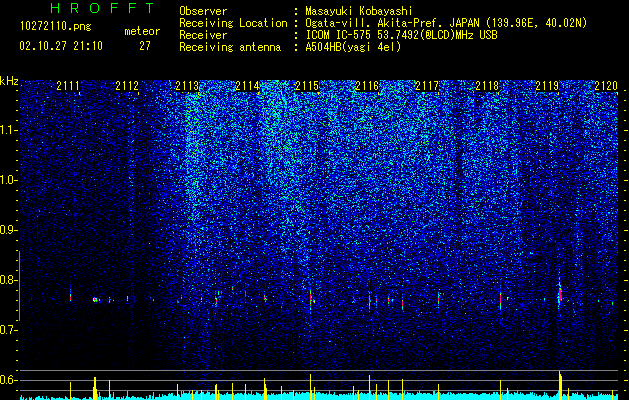
Task: Click the time marker 2118
Action: (x=487, y=86)
